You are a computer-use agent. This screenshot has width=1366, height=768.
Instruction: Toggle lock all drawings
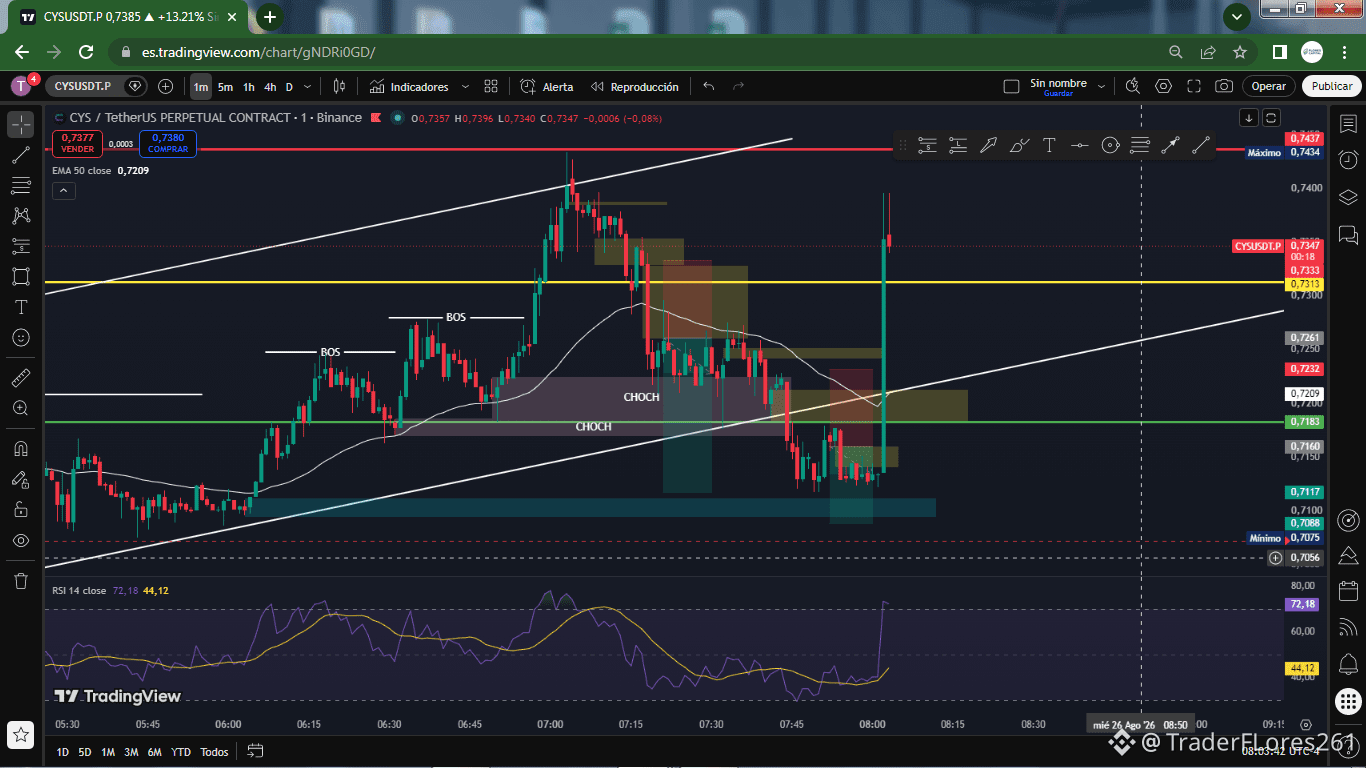click(x=21, y=509)
